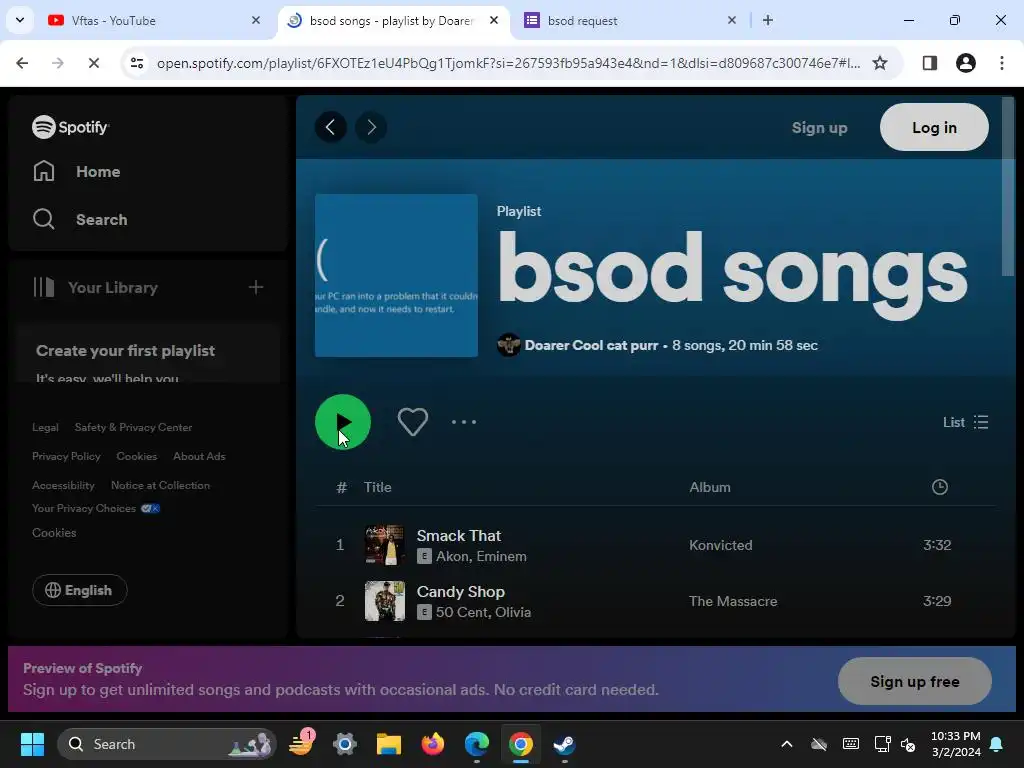Screen dimensions: 1024x768
Task: Open The Massacre album link
Action: pos(733,601)
